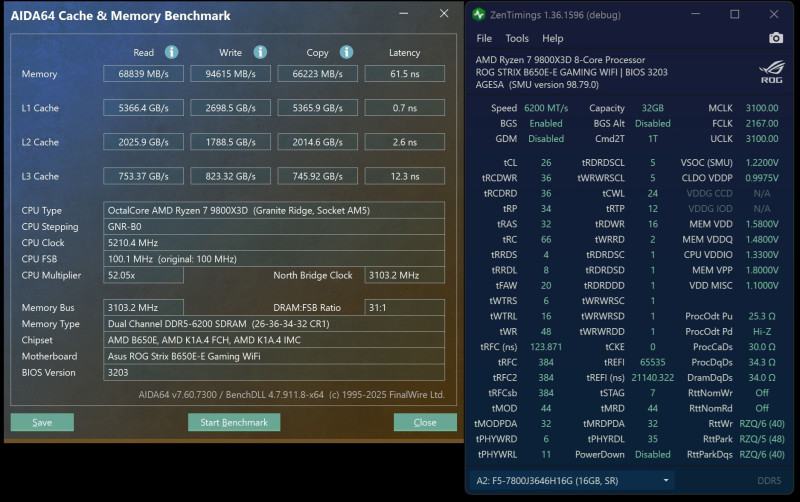Image resolution: width=800 pixels, height=502 pixels.
Task: Click the DDR5 label in ZenTimings footer
Action: click(769, 481)
